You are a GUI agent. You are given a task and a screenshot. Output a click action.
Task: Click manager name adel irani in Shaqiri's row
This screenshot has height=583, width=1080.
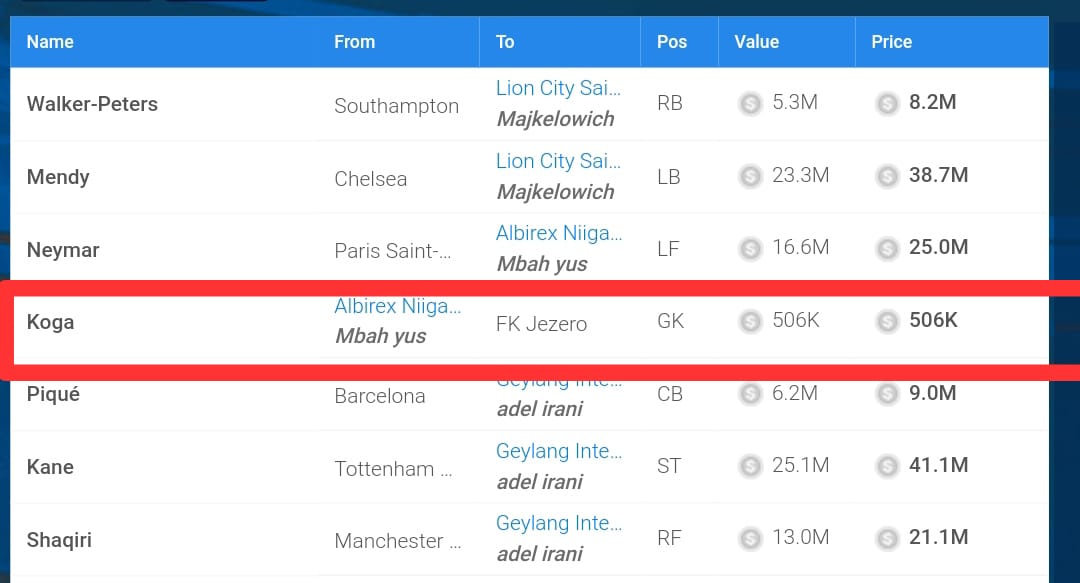(x=540, y=554)
